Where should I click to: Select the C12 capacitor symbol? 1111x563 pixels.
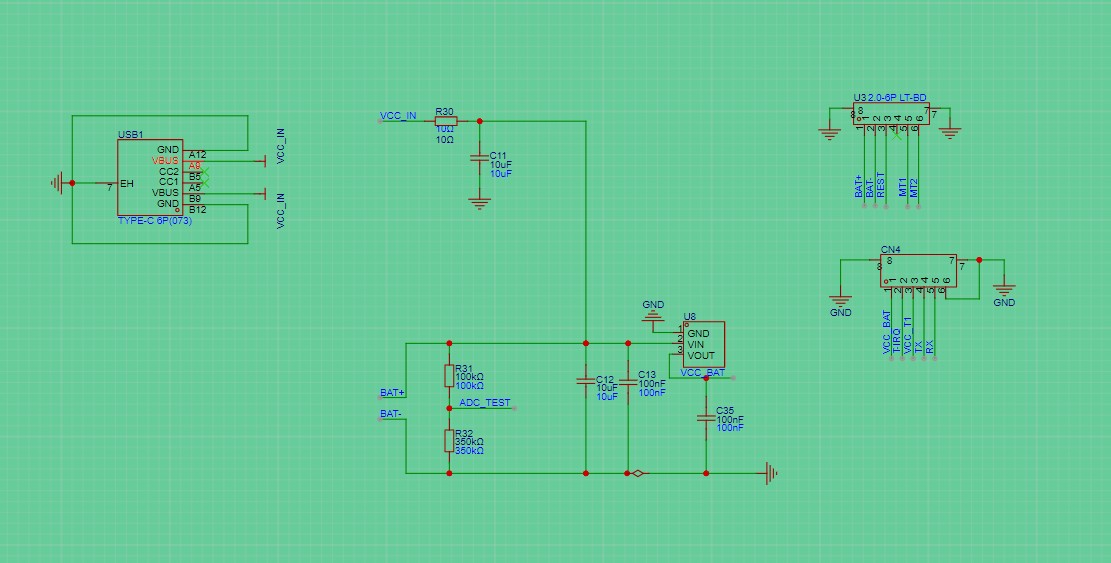point(585,381)
